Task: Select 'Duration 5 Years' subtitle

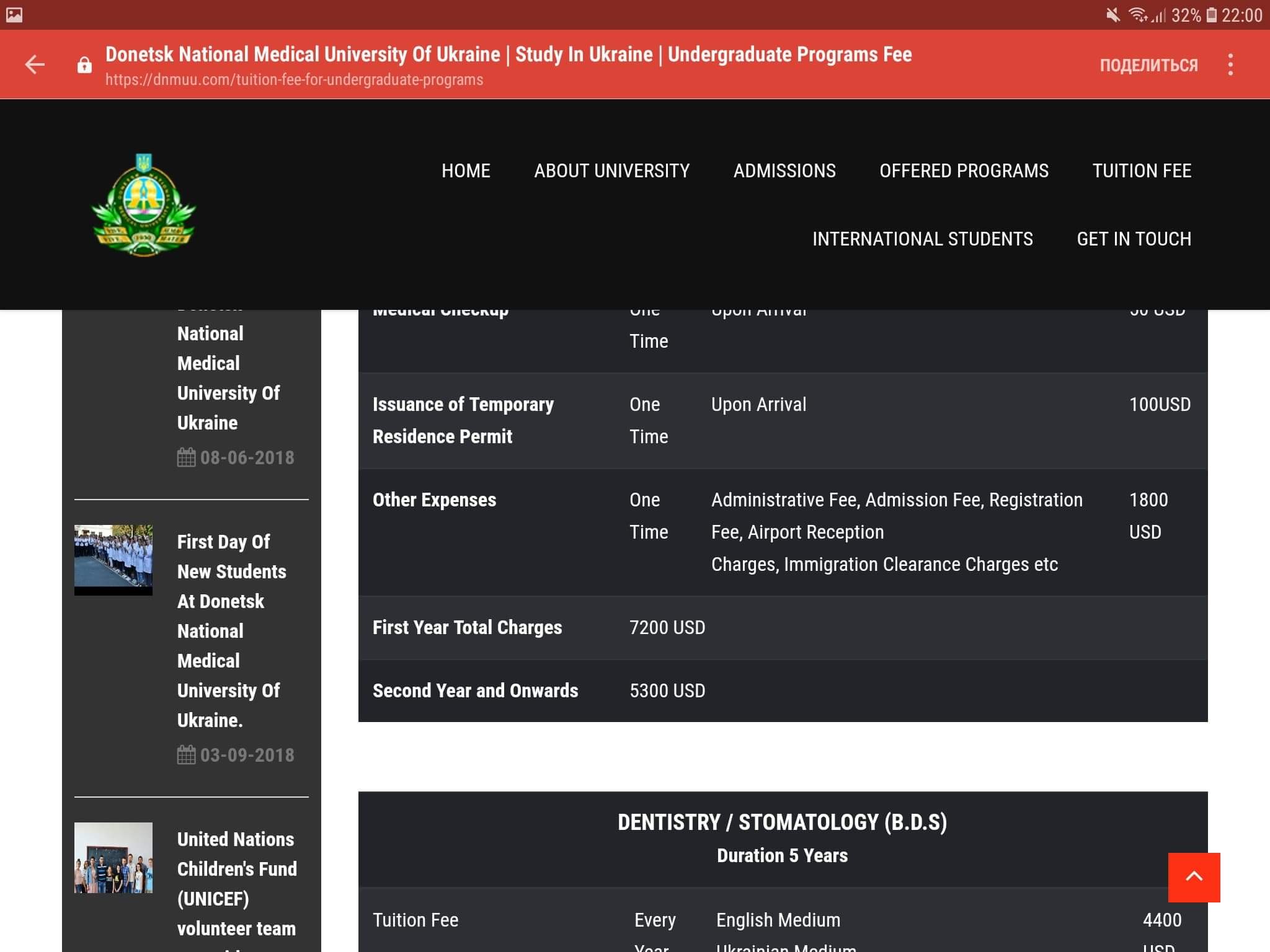Action: pos(783,855)
